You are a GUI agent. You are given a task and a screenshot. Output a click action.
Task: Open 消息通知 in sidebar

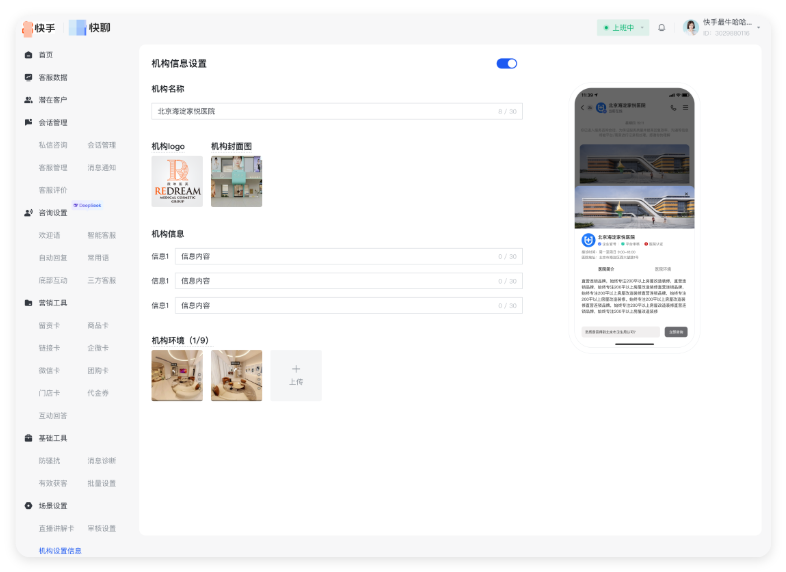pos(102,167)
